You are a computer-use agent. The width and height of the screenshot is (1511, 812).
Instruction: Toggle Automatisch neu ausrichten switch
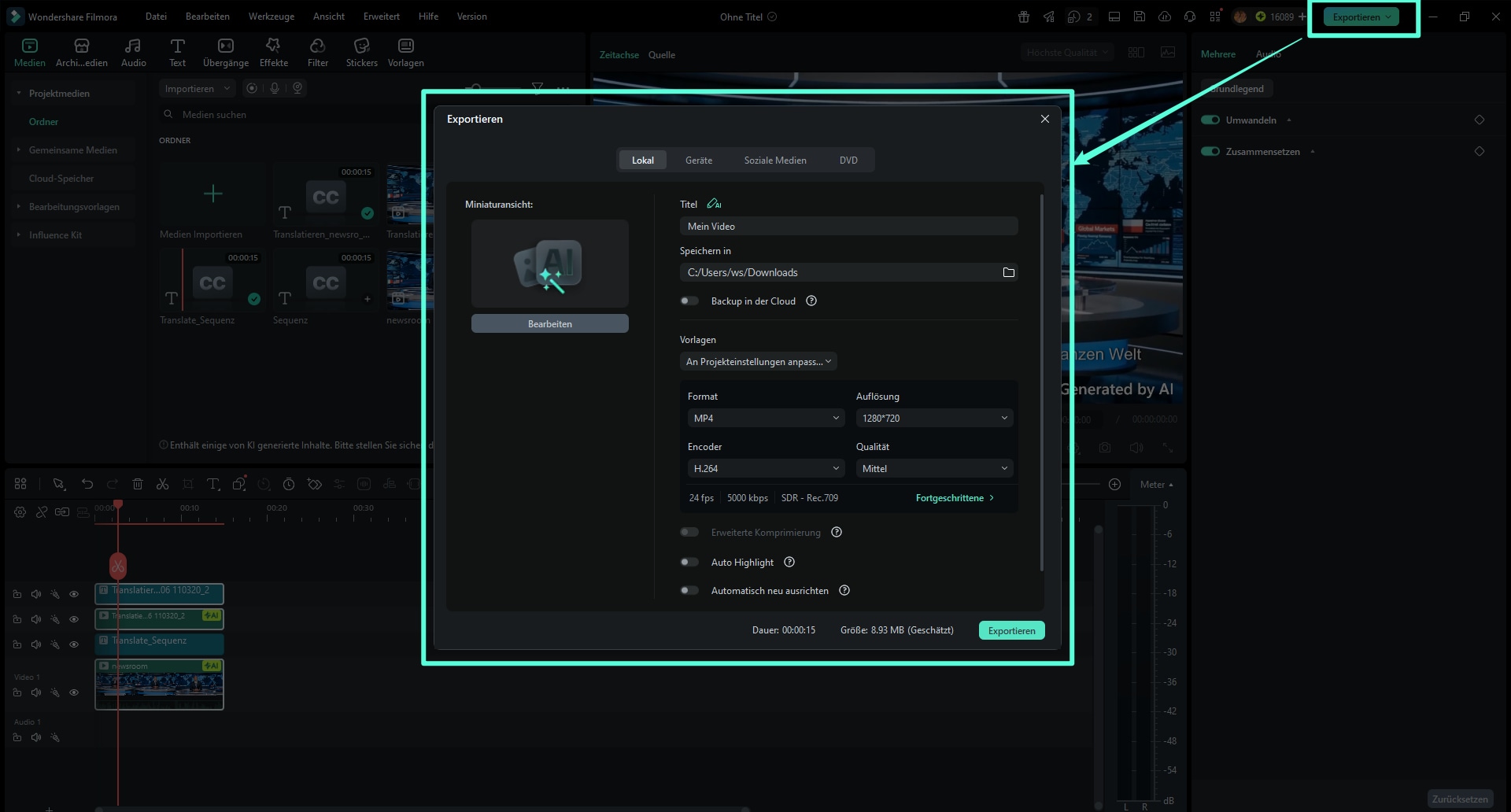[x=689, y=590]
